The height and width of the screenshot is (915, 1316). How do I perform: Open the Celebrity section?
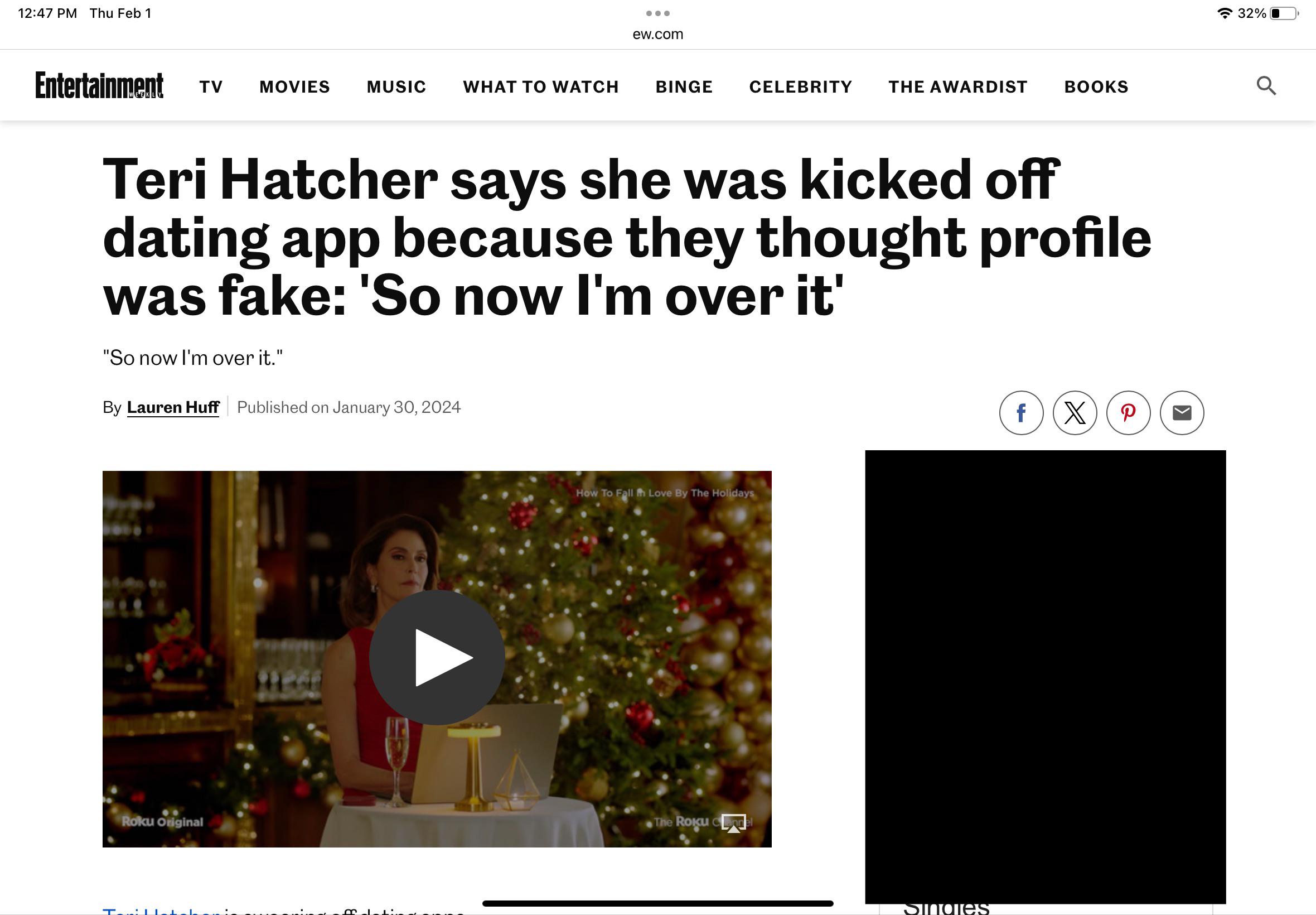(801, 86)
